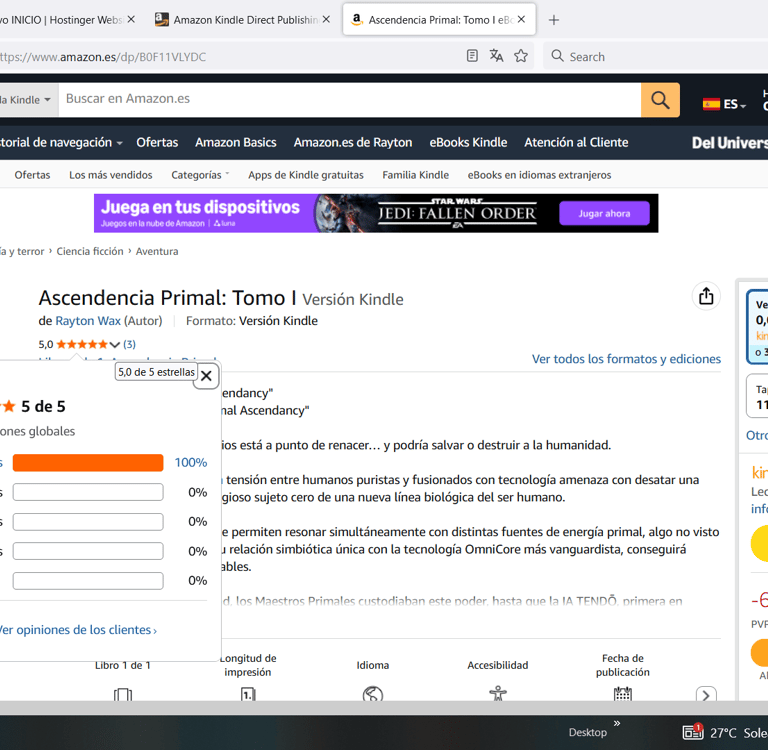Click the Accesibilidad person icon
Screen dimensions: 768x750
(x=498, y=693)
